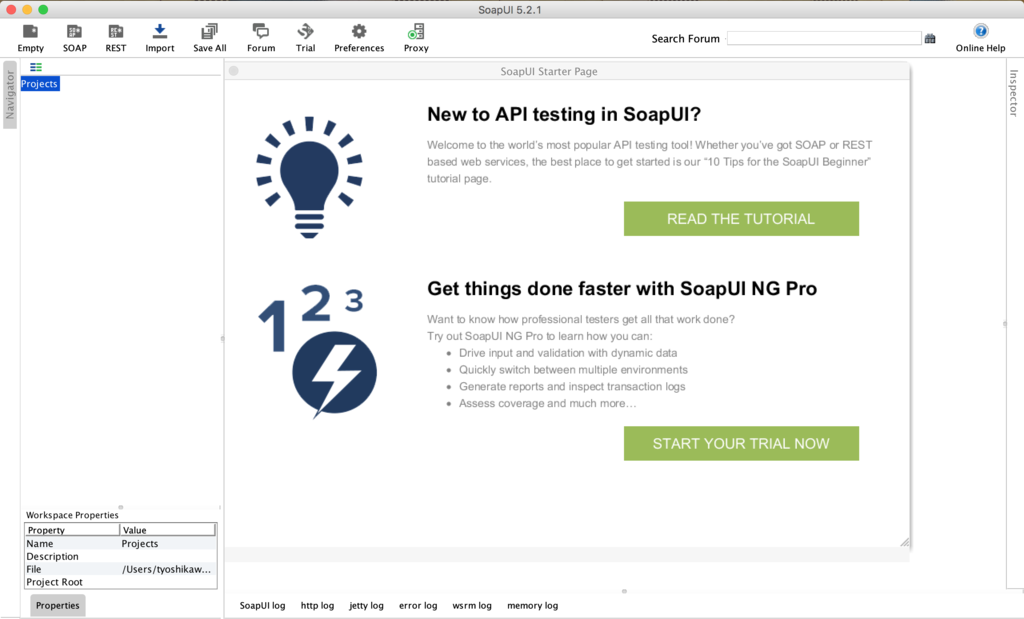Open Online Help
Viewport: 1024px width, 619px height.
pyautogui.click(x=980, y=38)
